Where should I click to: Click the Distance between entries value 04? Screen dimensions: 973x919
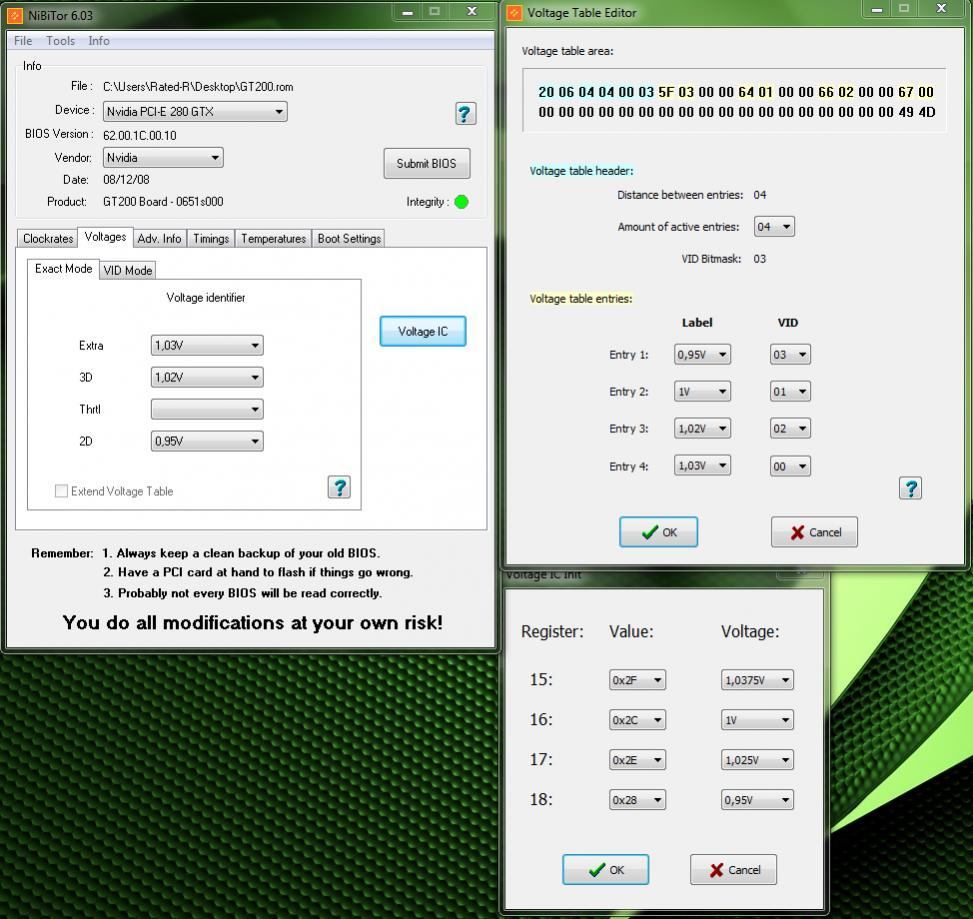[x=760, y=195]
